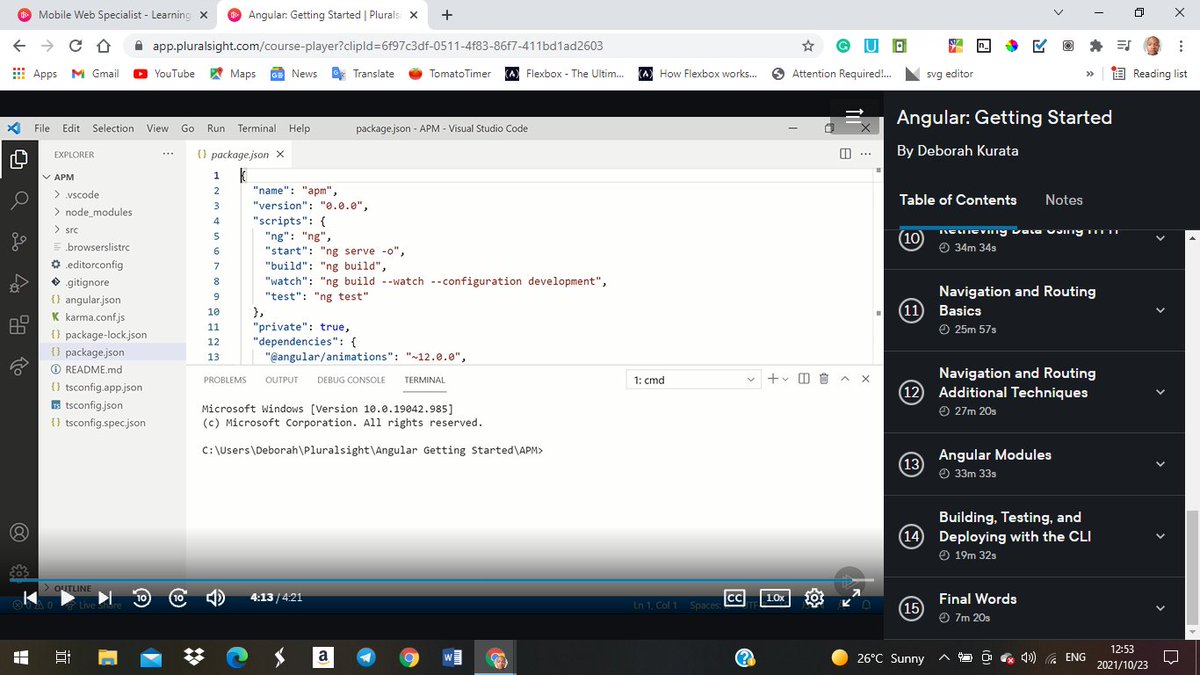Click the video progress bar
This screenshot has width=1200, height=675.
point(440,580)
